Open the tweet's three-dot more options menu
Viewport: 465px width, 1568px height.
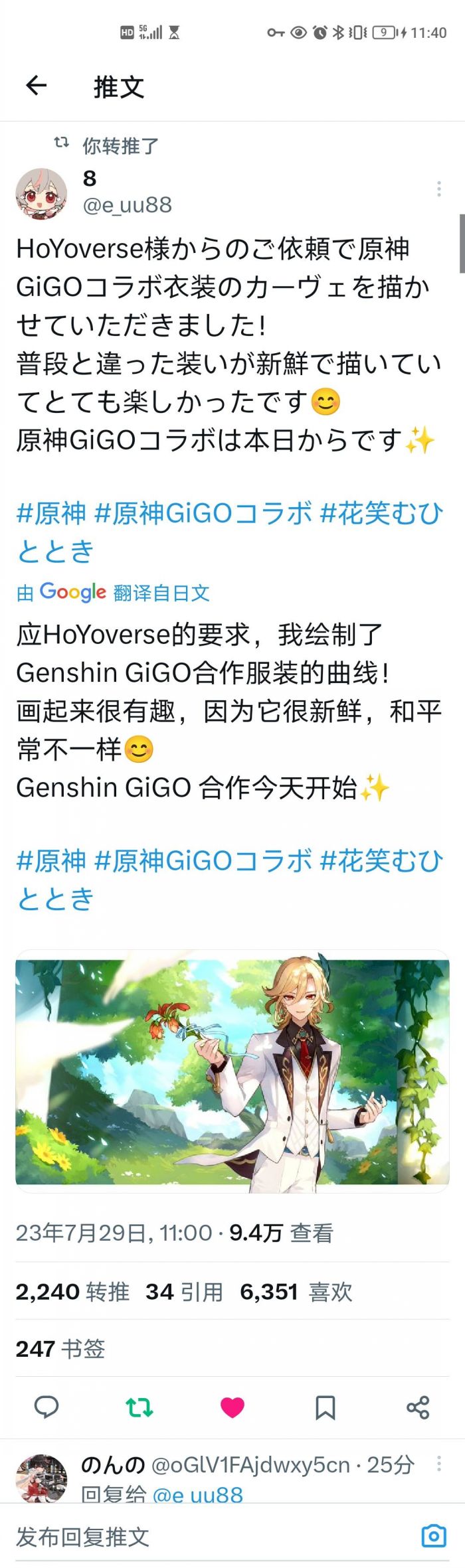click(x=439, y=189)
